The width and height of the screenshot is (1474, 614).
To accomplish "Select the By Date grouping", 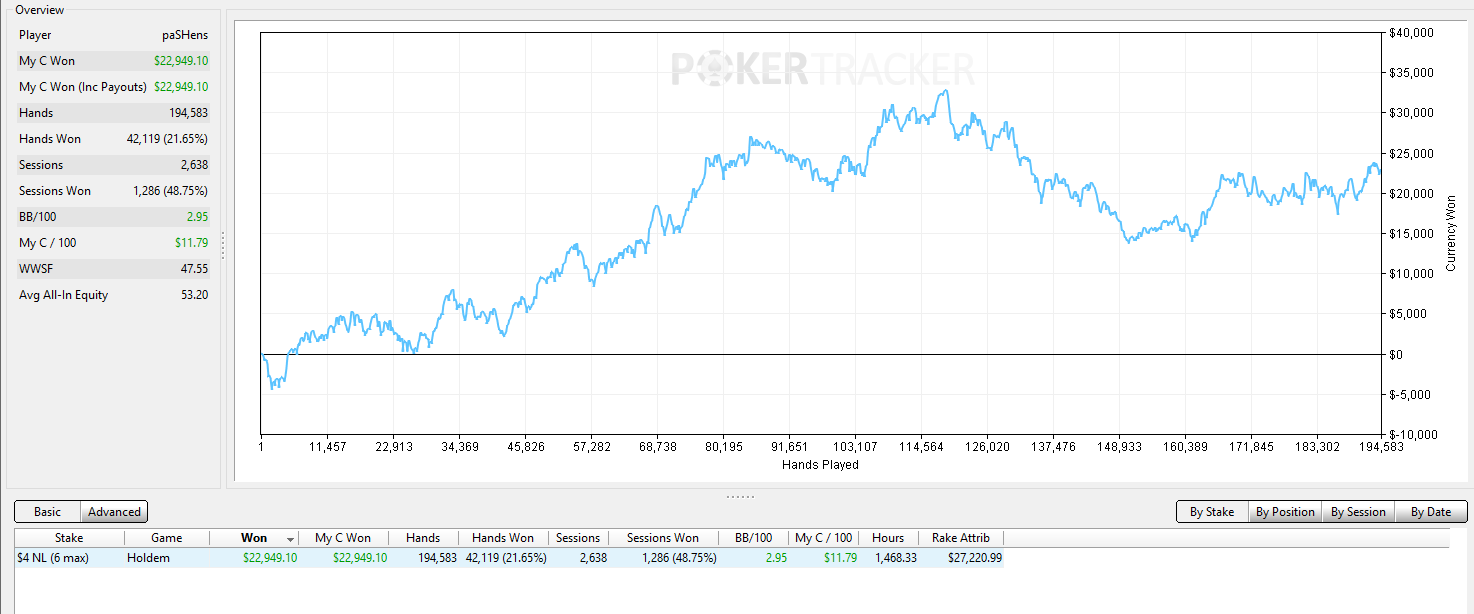I will point(1431,512).
